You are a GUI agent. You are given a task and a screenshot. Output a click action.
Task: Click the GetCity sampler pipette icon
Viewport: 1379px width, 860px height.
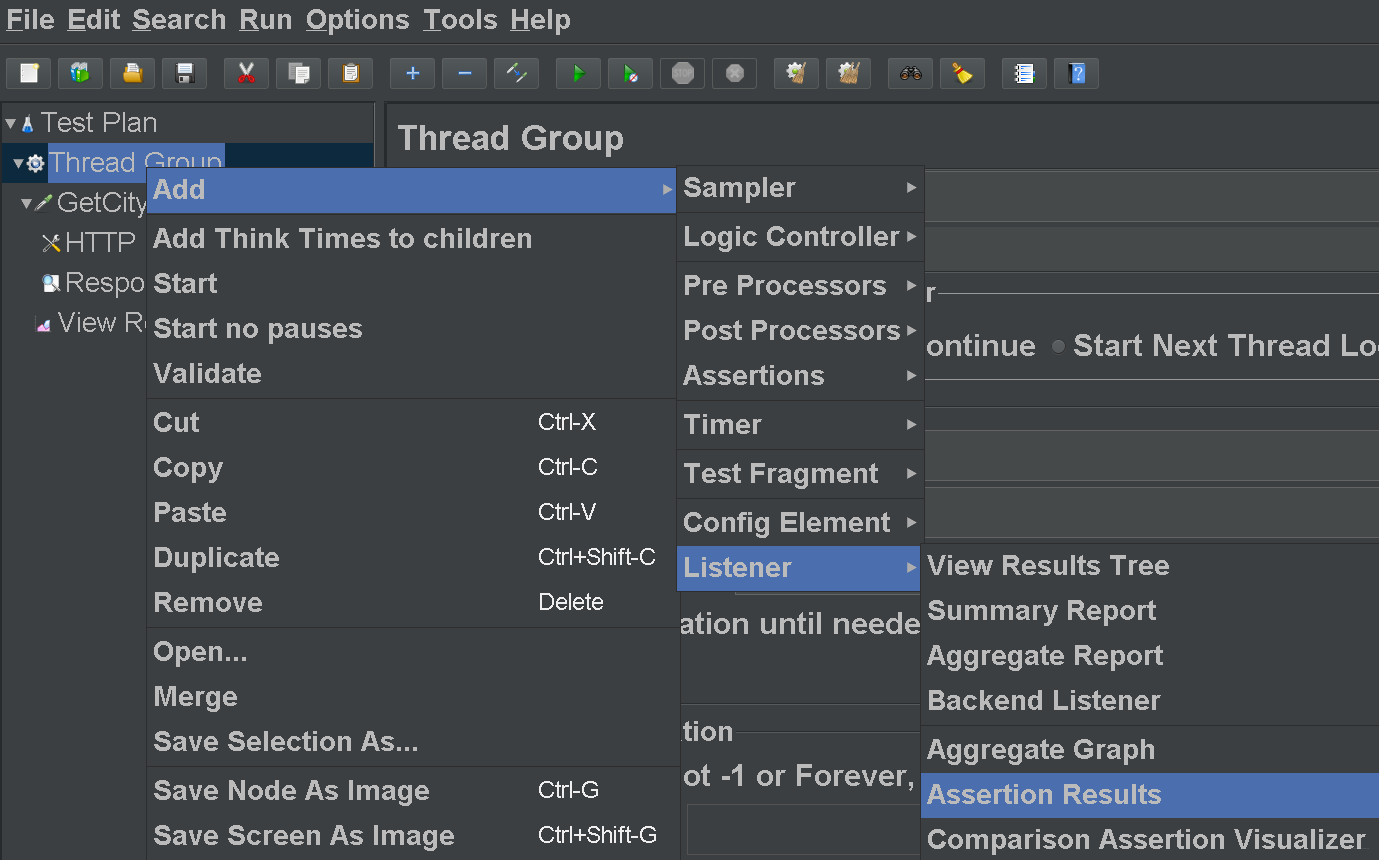tap(43, 203)
